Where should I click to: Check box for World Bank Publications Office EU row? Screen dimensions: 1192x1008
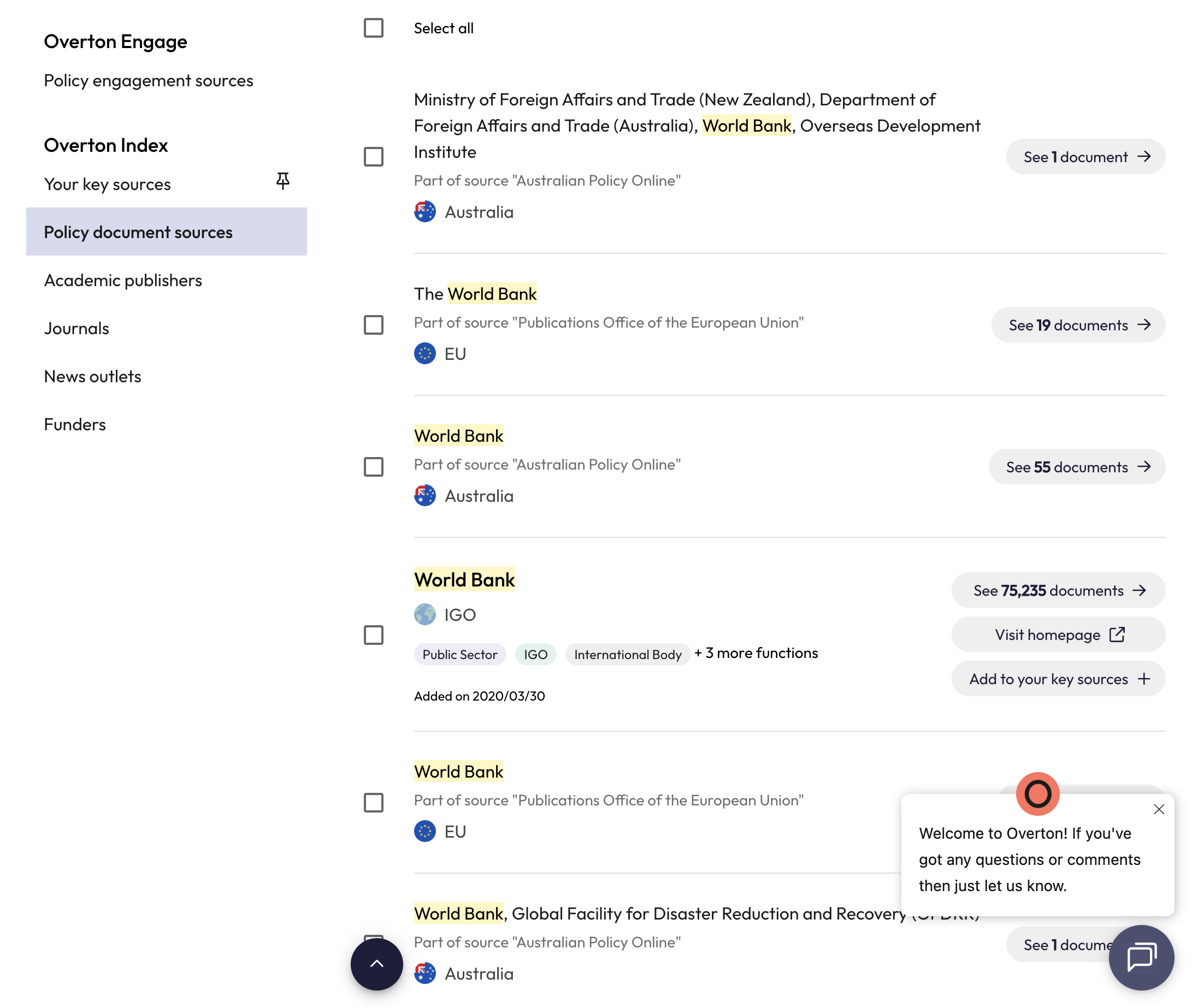pyautogui.click(x=373, y=802)
